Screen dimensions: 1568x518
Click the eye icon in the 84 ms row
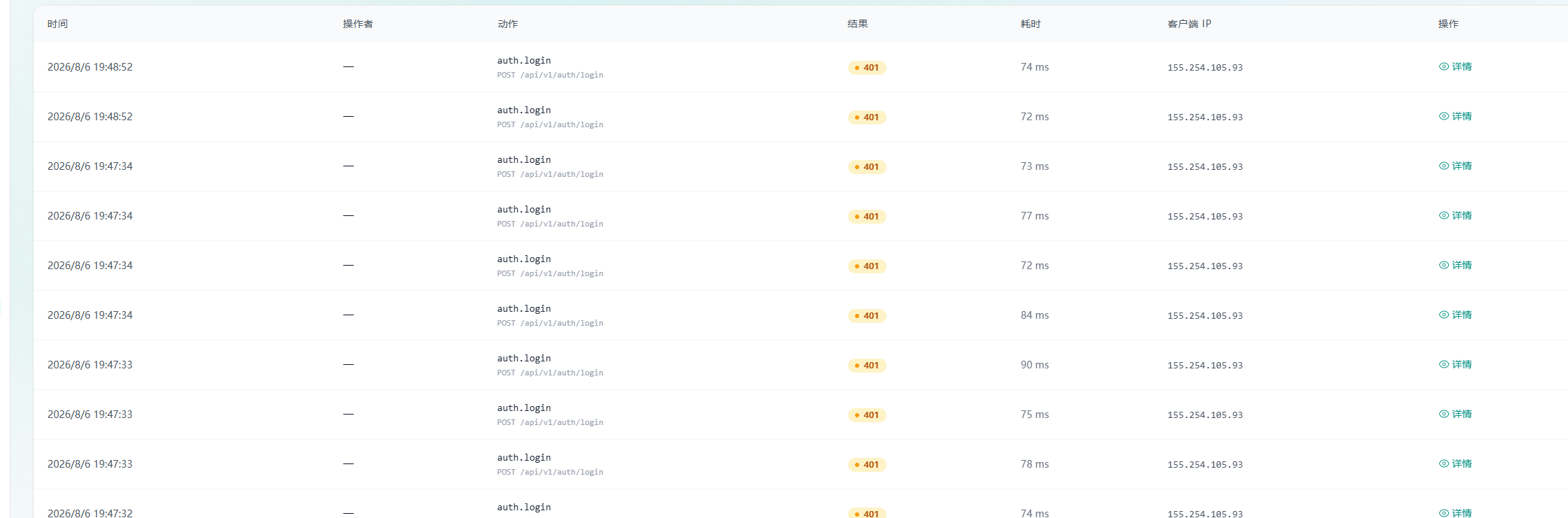[x=1443, y=315]
